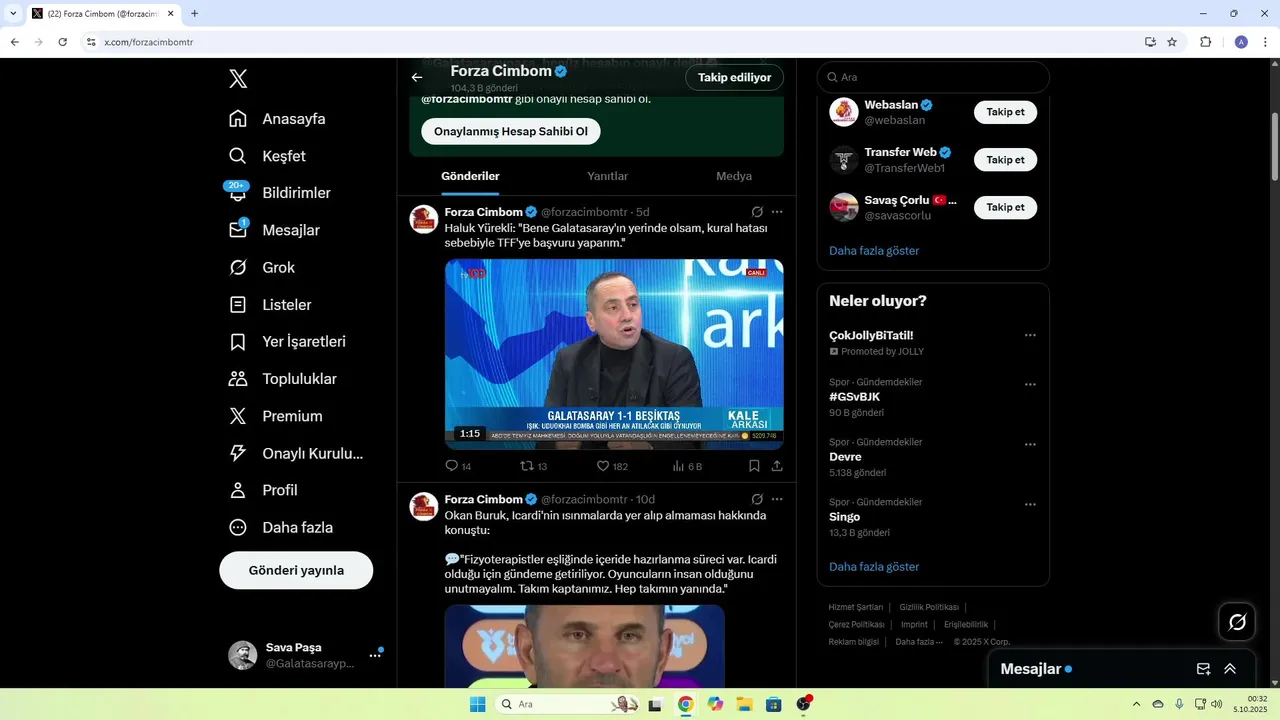1280x720 pixels.
Task: Open Grok icon in sidebar
Action: 238,267
